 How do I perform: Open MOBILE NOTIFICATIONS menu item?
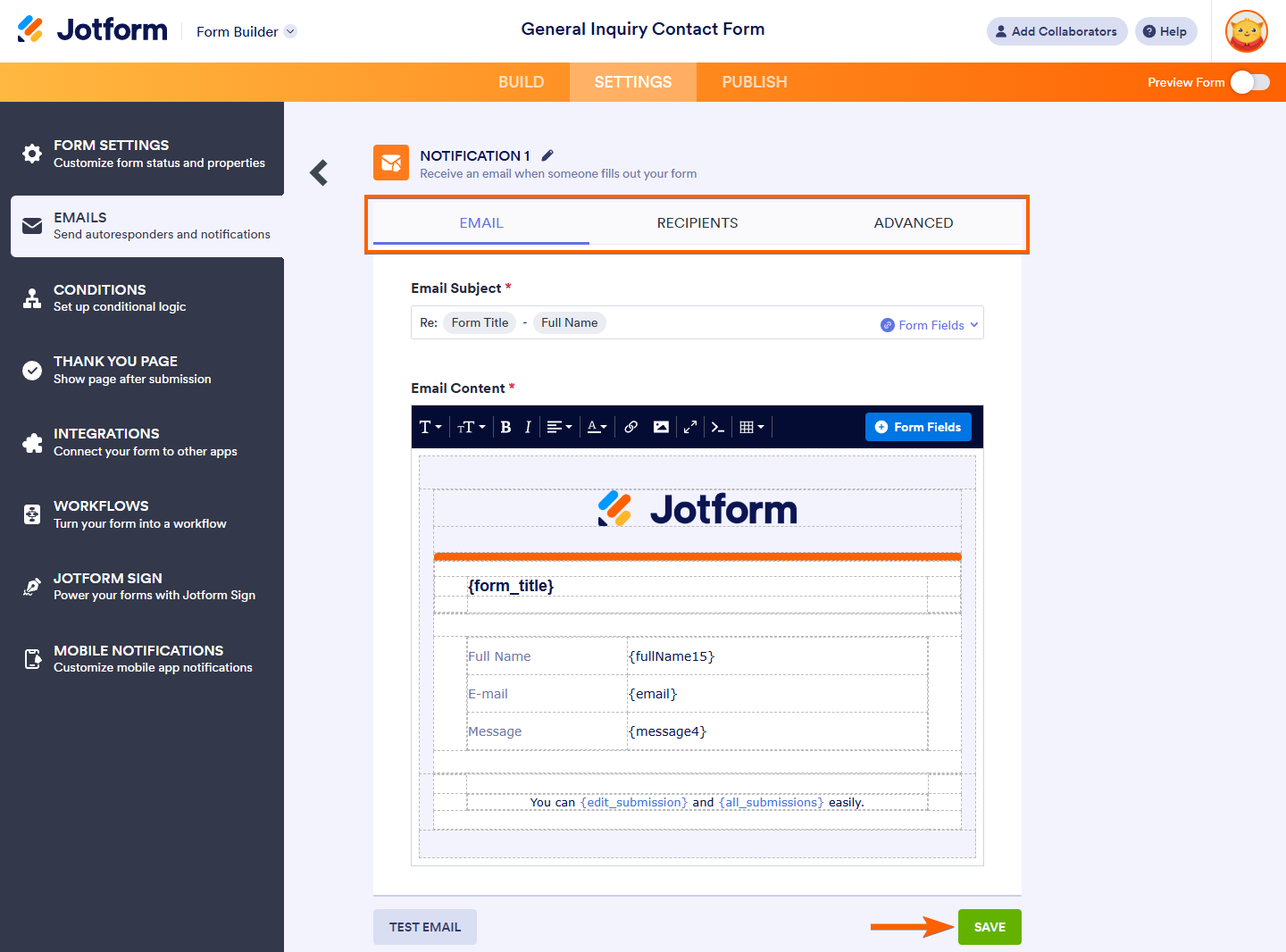pos(142,659)
